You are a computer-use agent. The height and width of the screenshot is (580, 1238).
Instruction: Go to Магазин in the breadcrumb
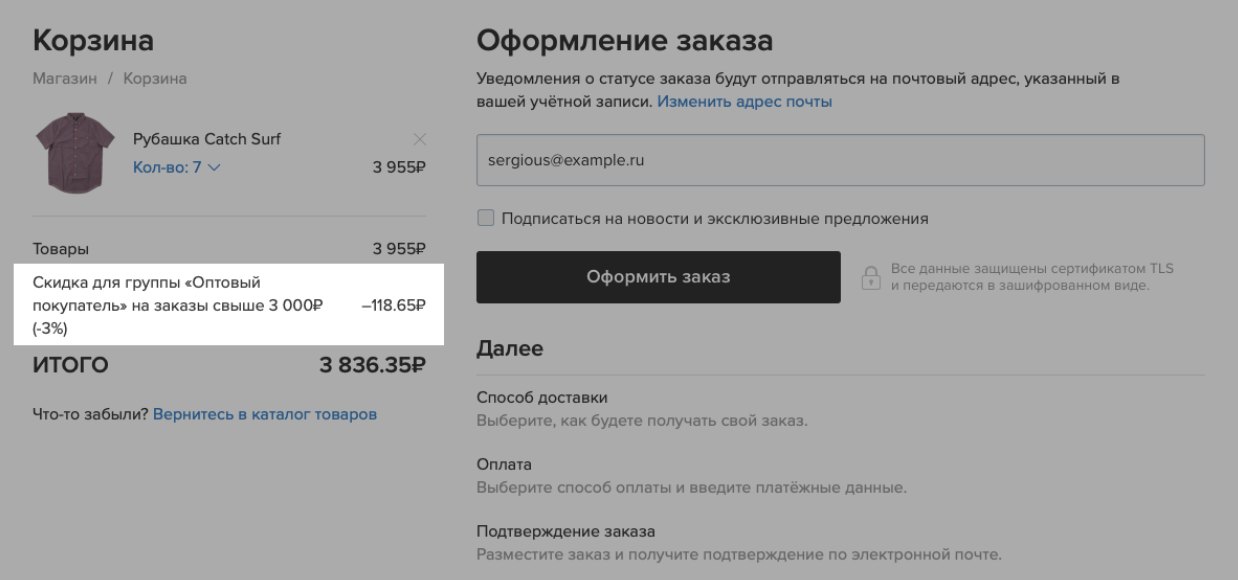66,78
